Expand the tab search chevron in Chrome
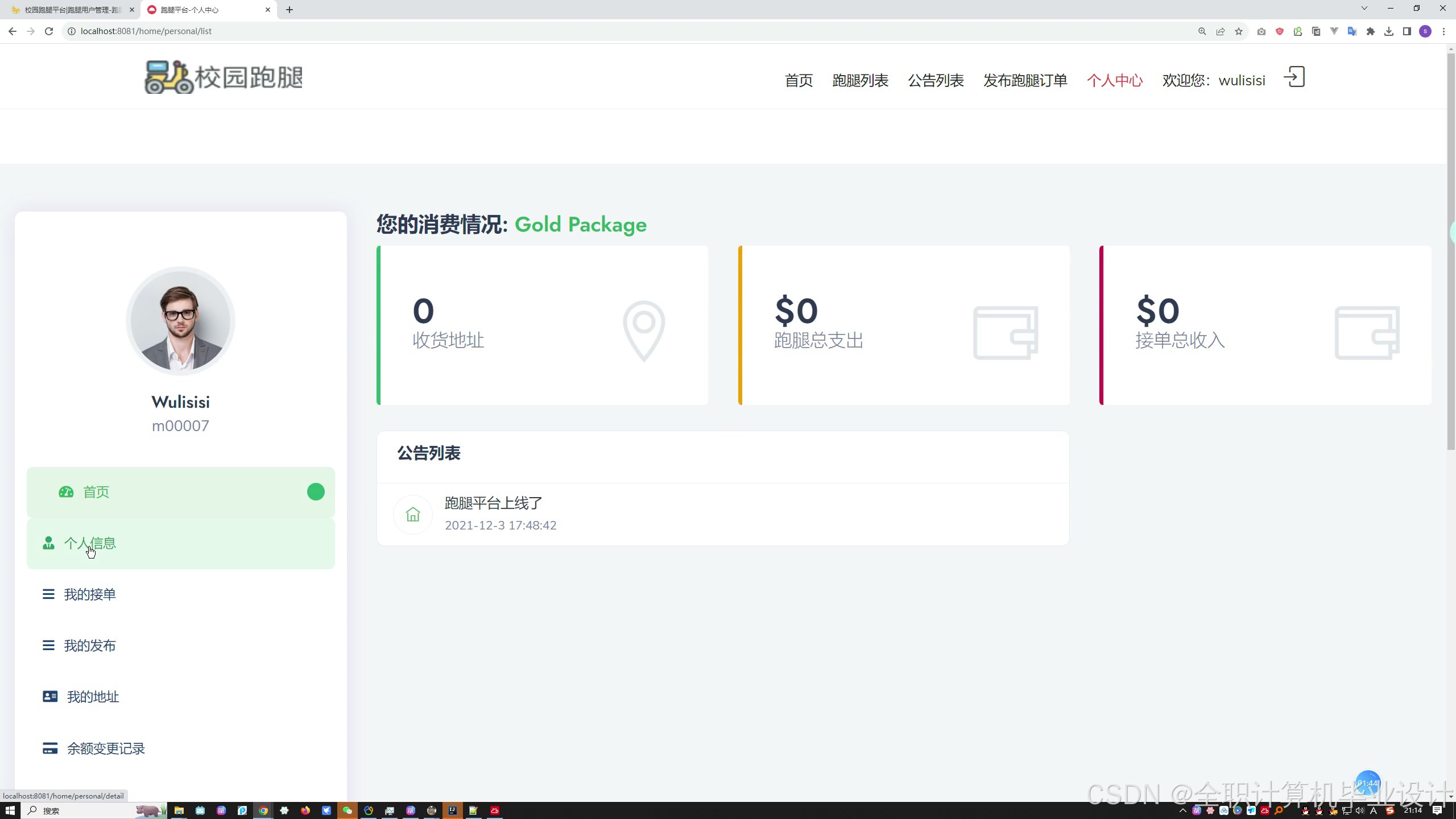This screenshot has height=819, width=1456. pos(1364,9)
